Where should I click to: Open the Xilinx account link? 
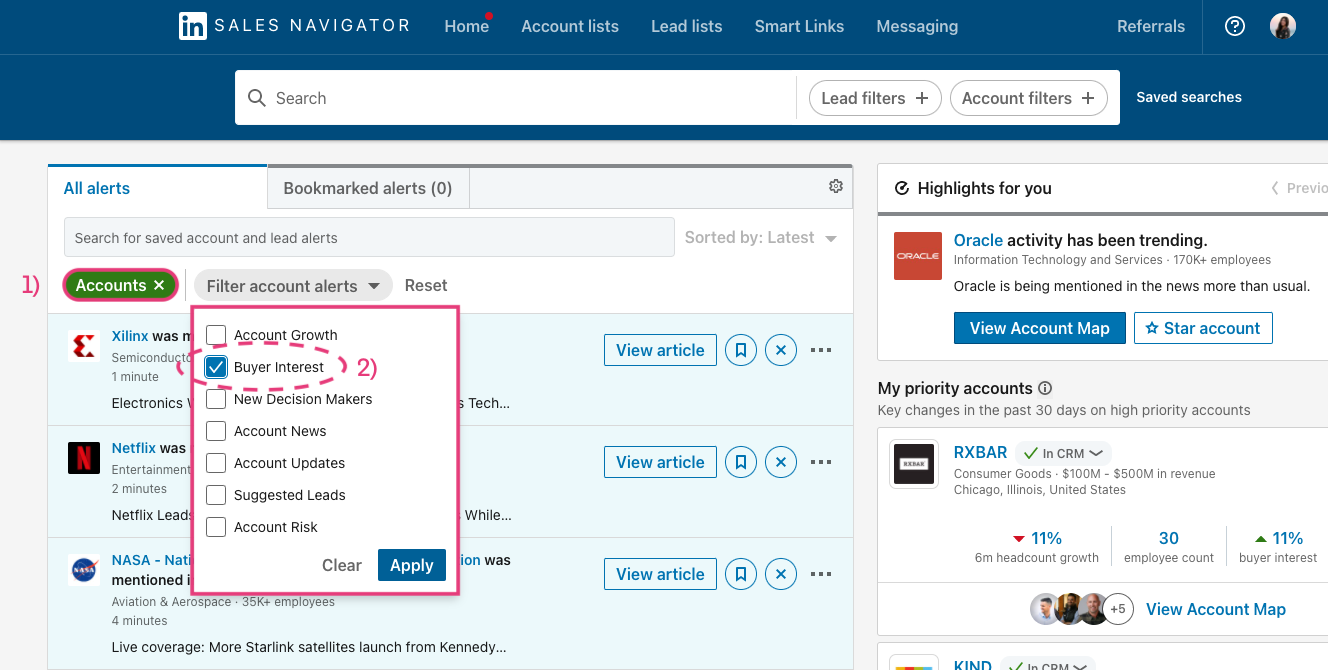coord(130,336)
